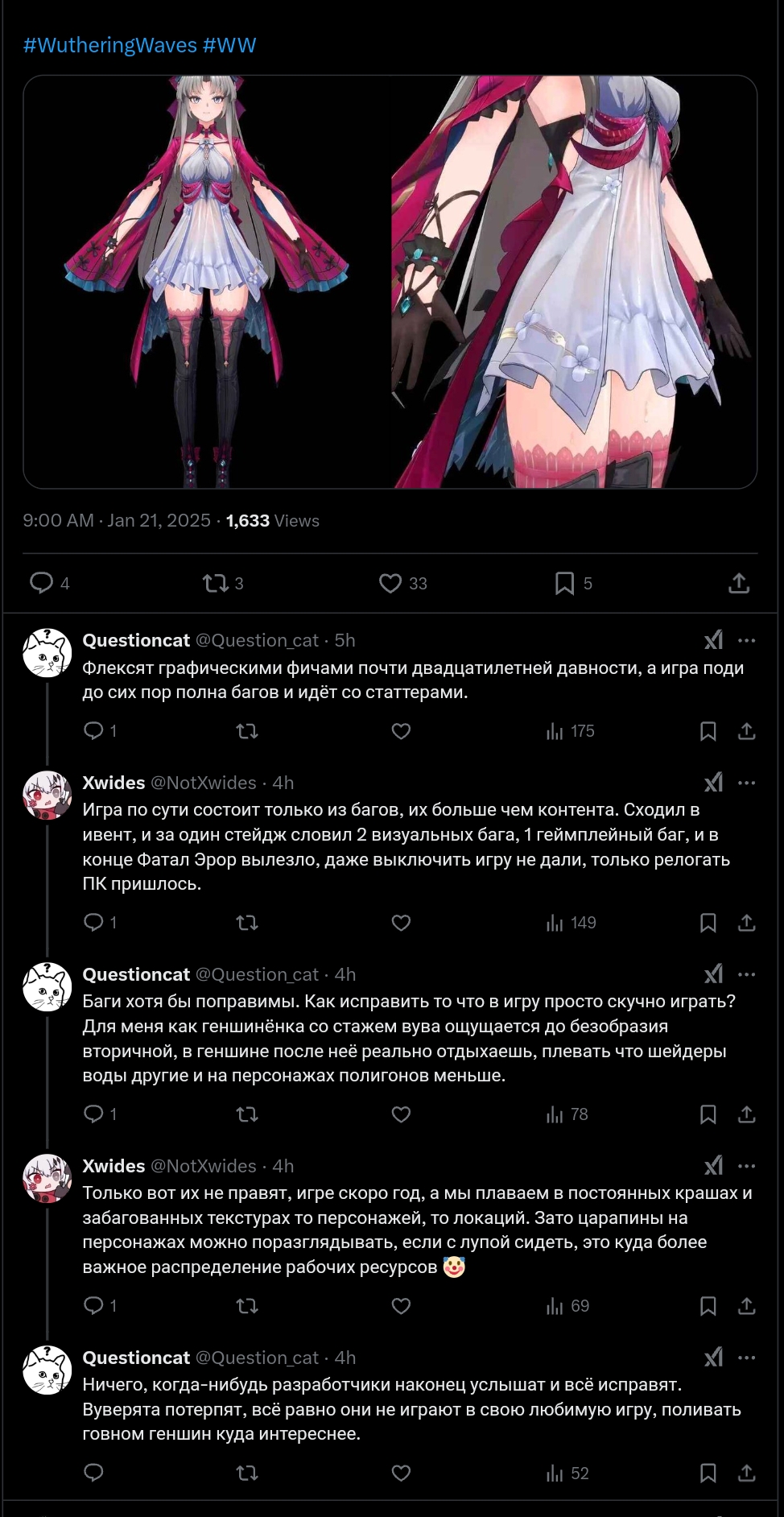Open Xwides profile avatar on first reply
Viewport: 784px width, 1517px height.
point(47,795)
